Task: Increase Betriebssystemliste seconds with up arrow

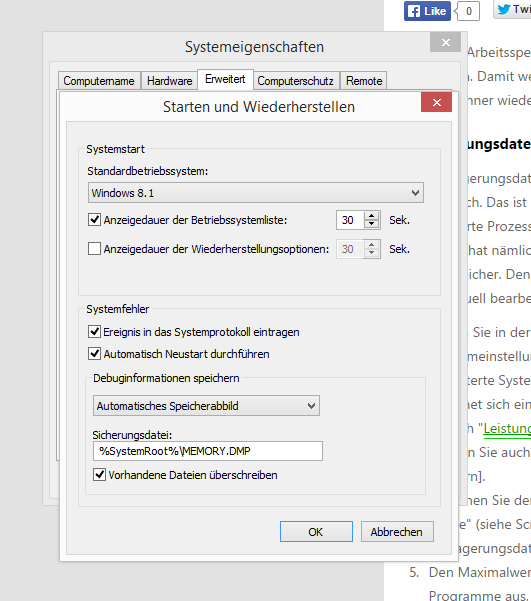Action: 371,216
